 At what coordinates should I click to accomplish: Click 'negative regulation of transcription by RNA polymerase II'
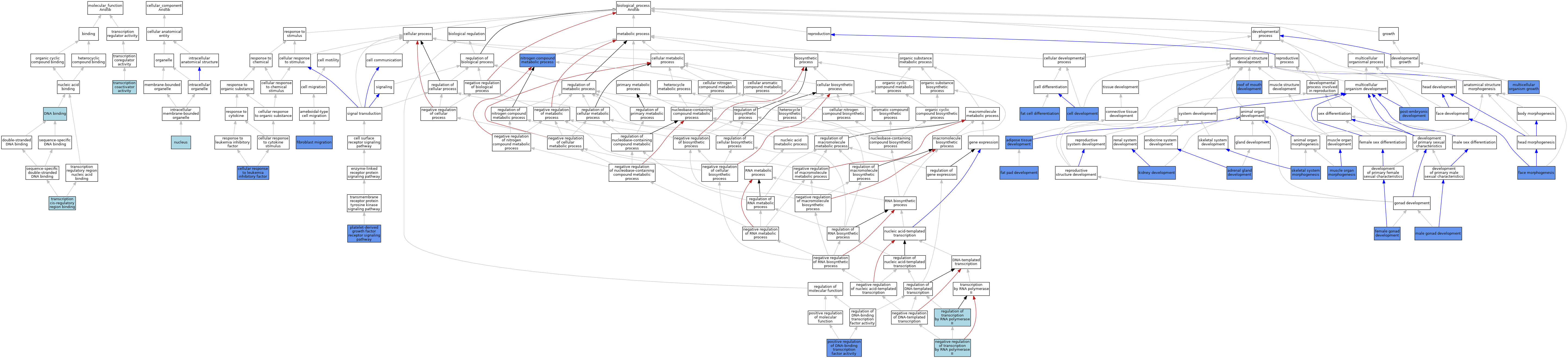(x=952, y=348)
